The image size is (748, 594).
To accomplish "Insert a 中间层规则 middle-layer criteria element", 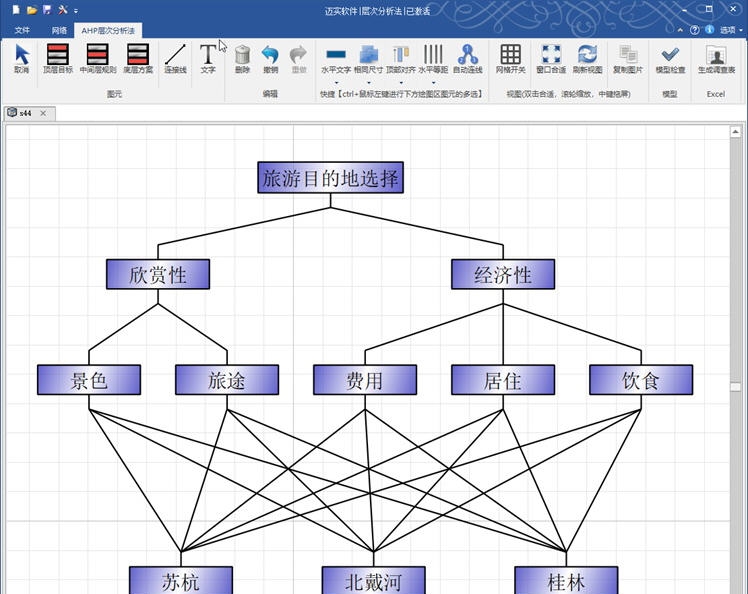I will click(98, 58).
